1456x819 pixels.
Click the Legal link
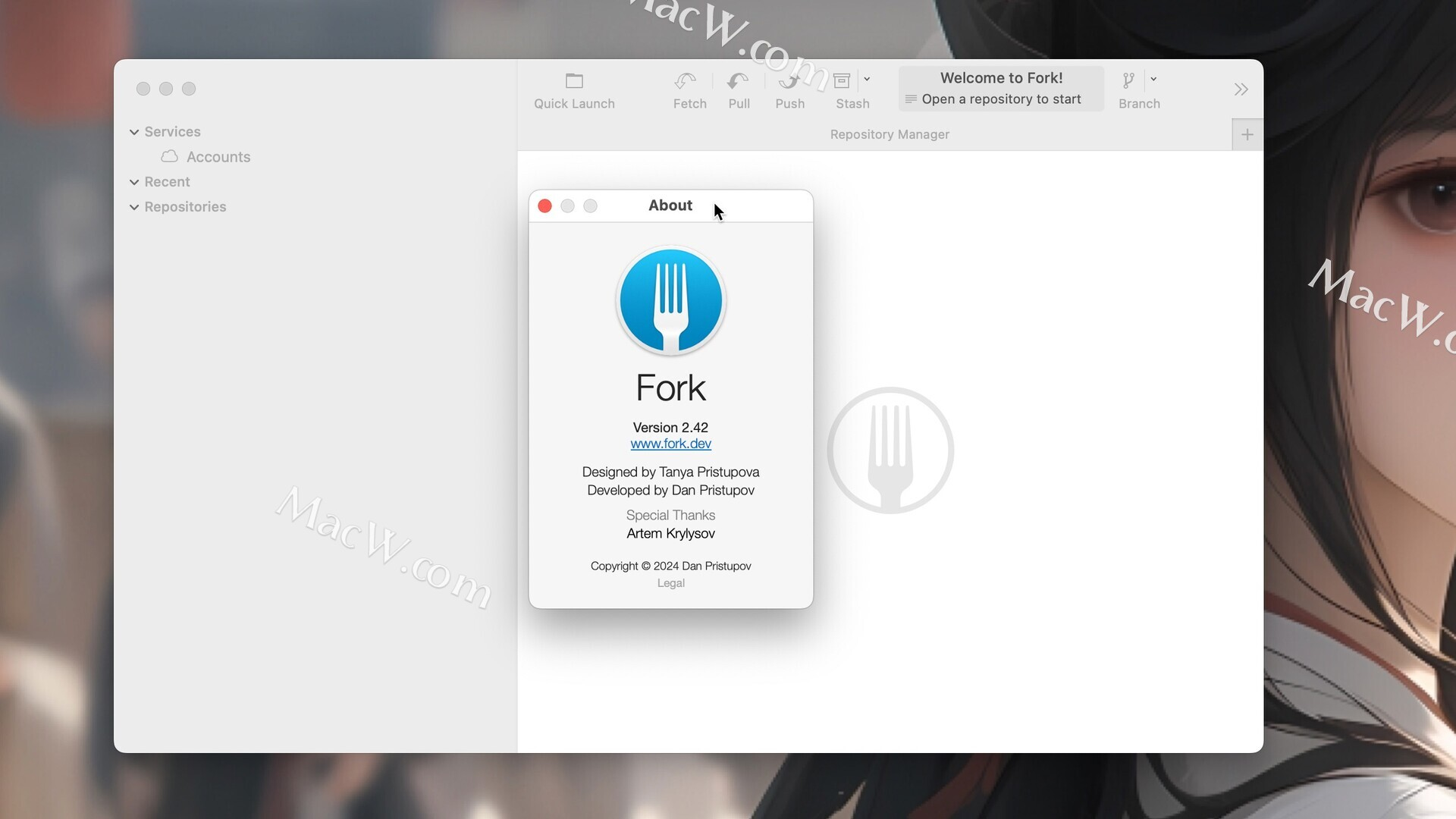670,582
